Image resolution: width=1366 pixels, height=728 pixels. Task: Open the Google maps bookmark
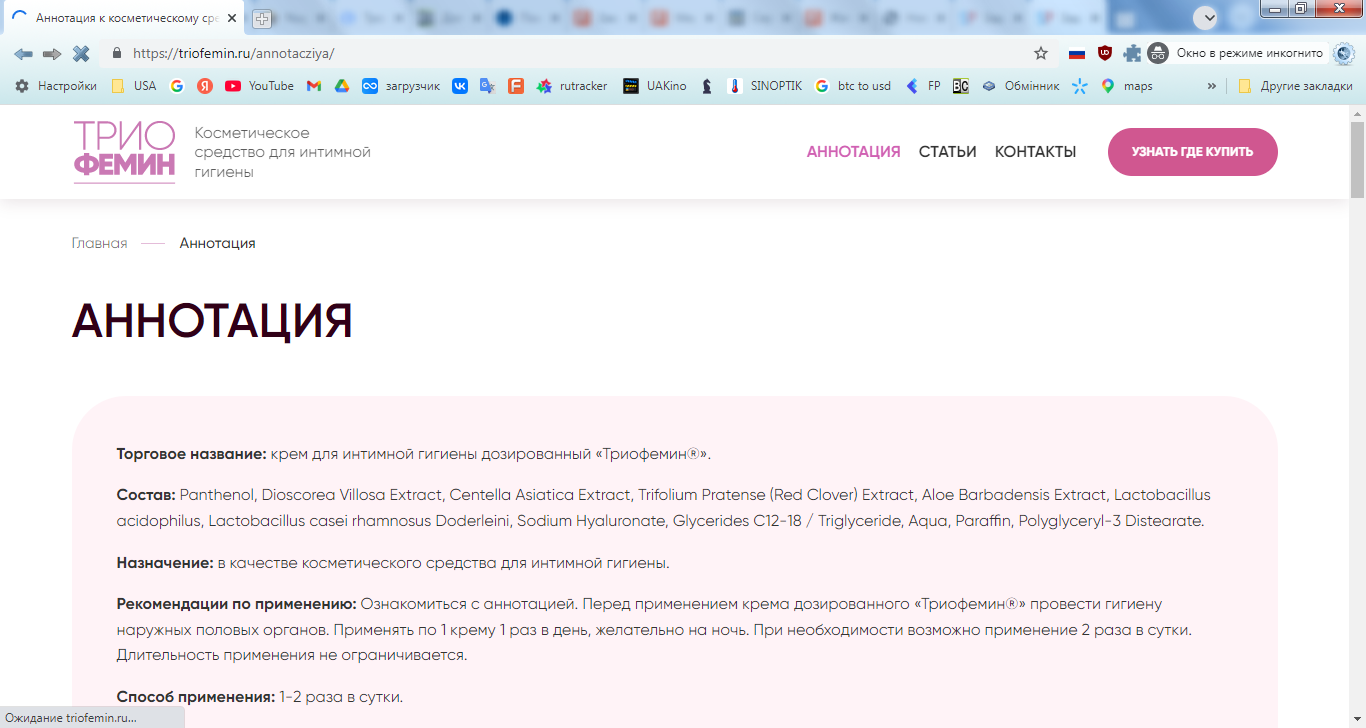pyautogui.click(x=1127, y=86)
